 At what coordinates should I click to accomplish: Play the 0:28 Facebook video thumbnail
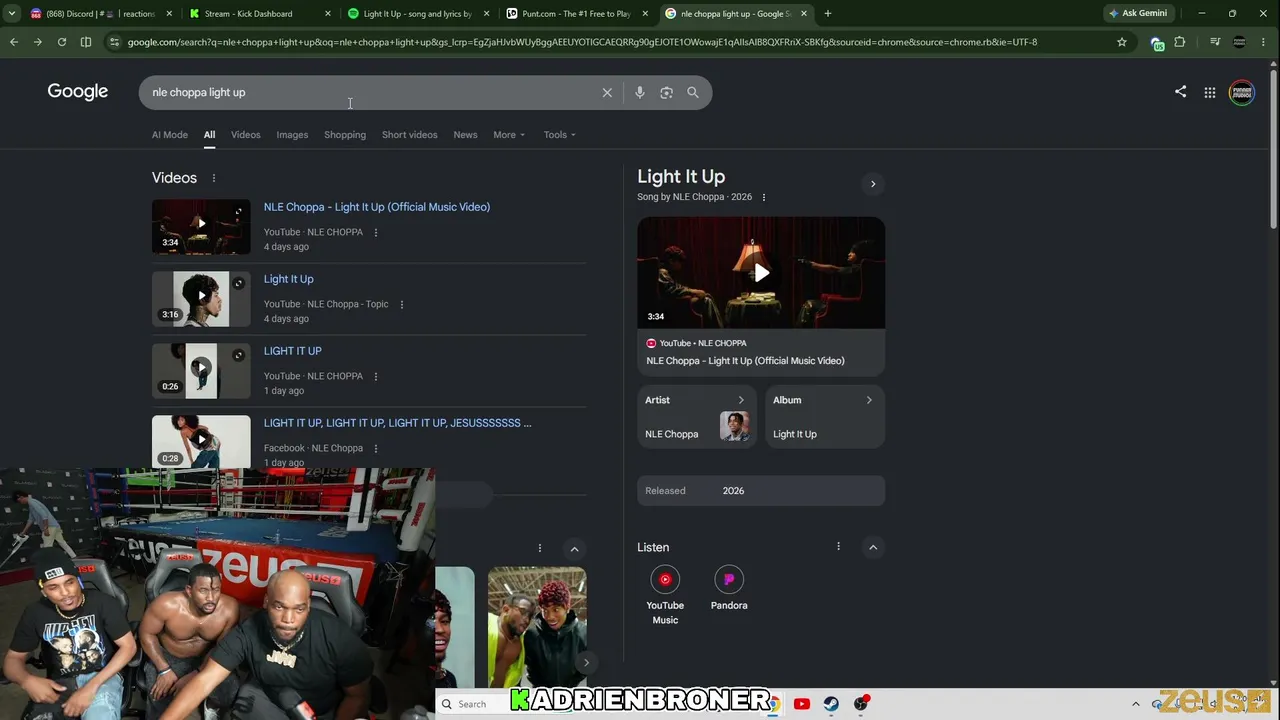click(201, 441)
